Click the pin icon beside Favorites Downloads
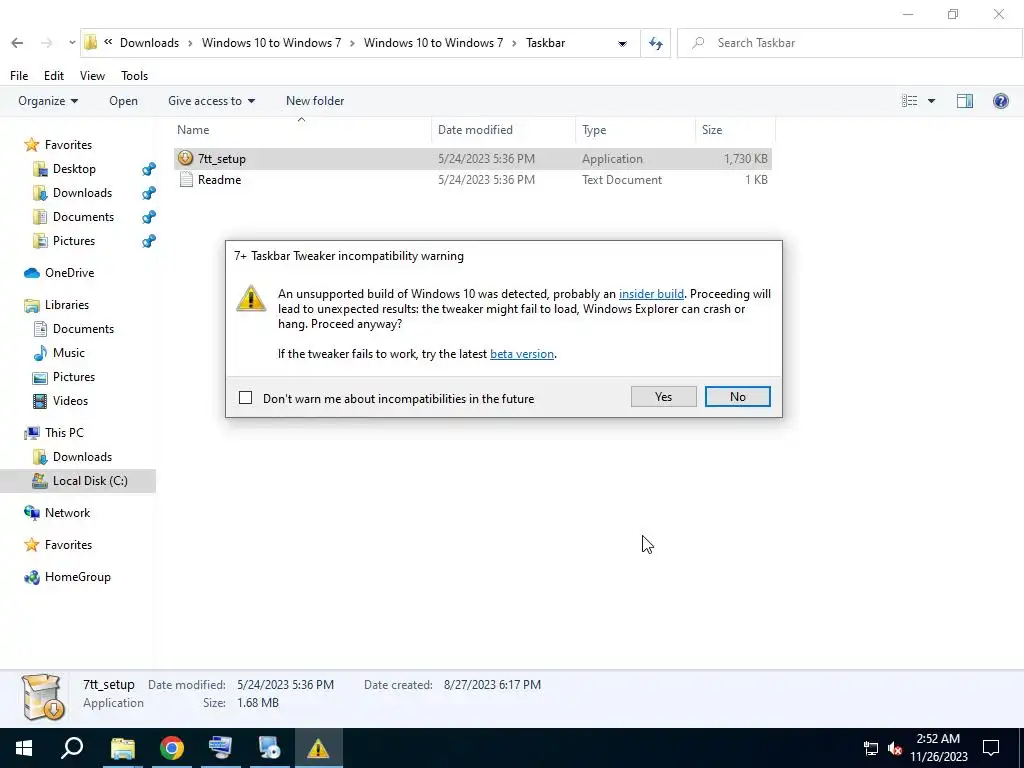The image size is (1024, 768). 149,193
